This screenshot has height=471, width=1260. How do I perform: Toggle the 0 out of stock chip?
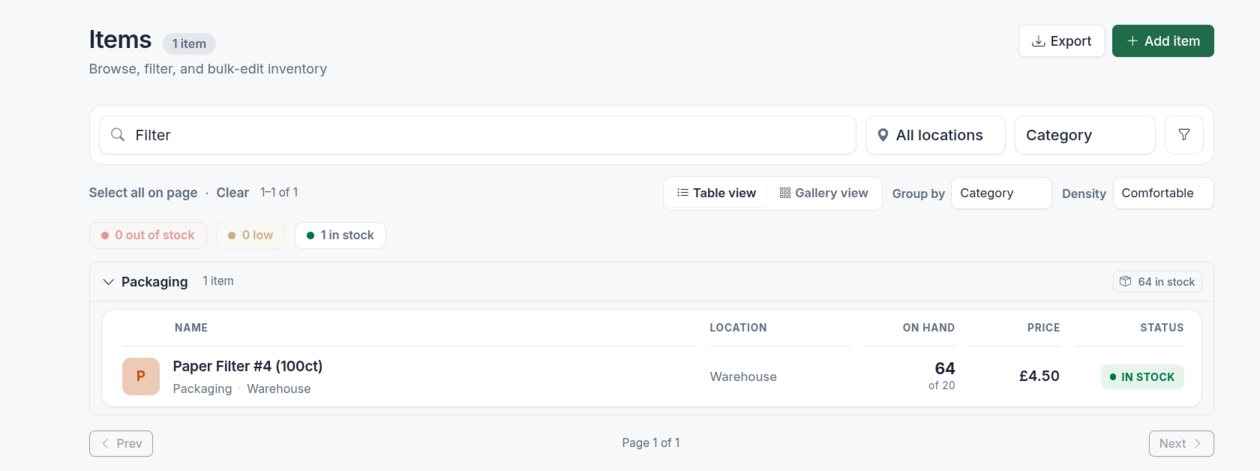coord(148,235)
